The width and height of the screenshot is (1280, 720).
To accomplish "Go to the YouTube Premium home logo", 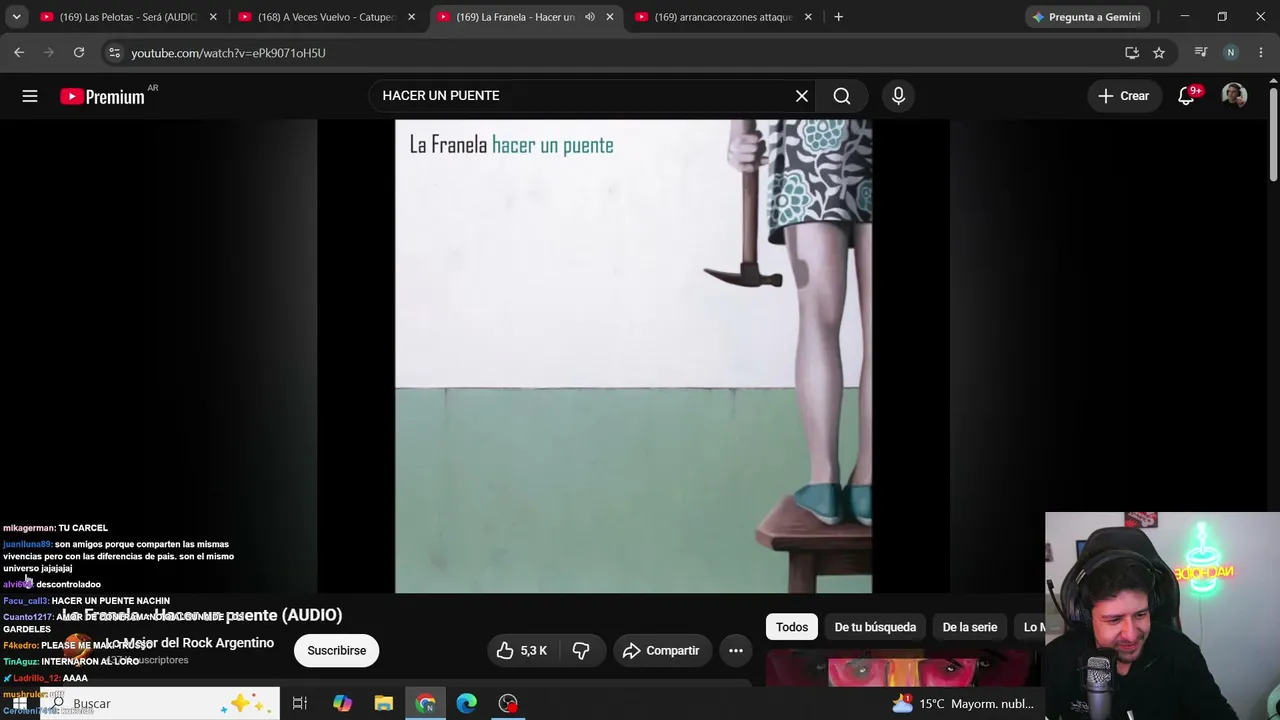I will [102, 96].
